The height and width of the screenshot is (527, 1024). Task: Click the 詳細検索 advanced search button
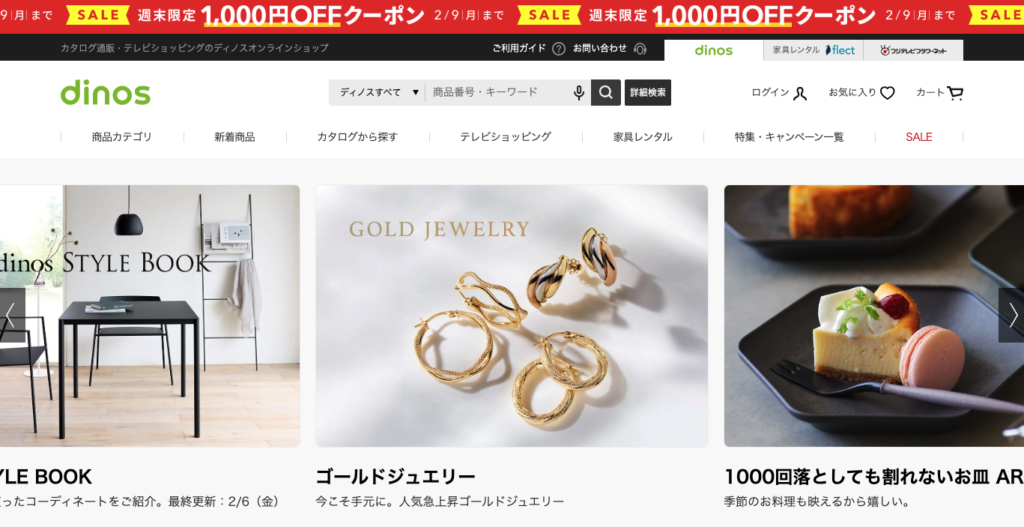click(x=648, y=93)
